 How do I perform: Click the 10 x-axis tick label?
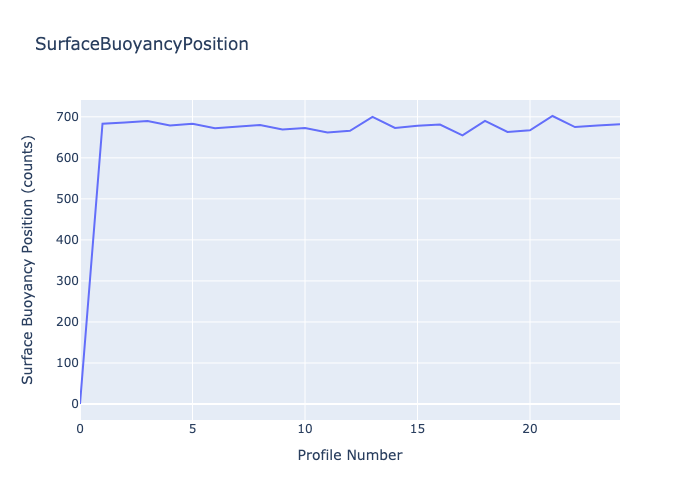click(305, 428)
